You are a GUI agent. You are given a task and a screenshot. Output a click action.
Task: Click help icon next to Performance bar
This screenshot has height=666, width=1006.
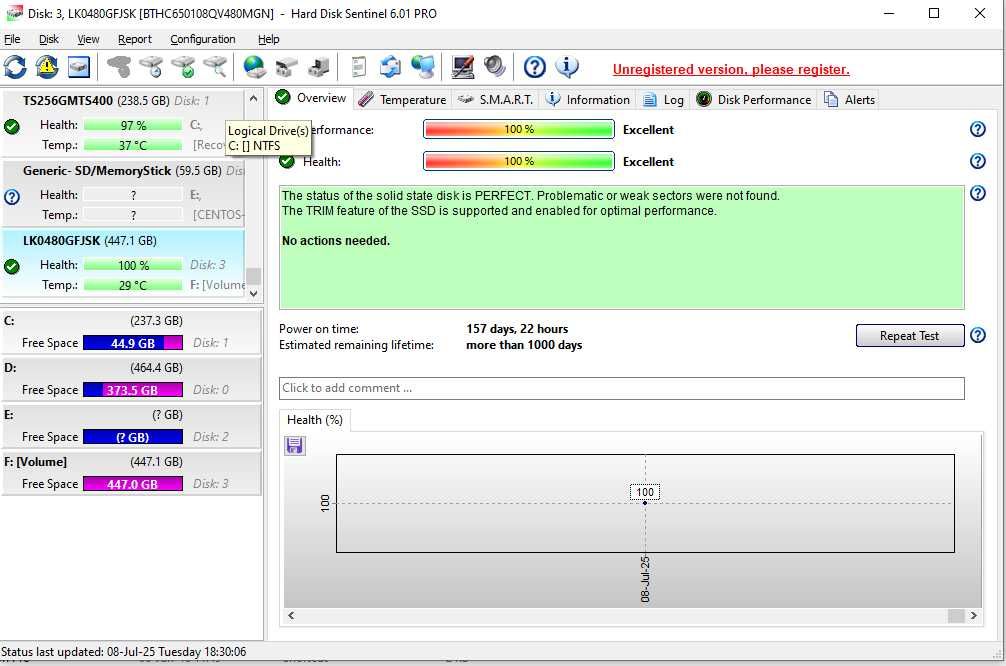click(977, 130)
